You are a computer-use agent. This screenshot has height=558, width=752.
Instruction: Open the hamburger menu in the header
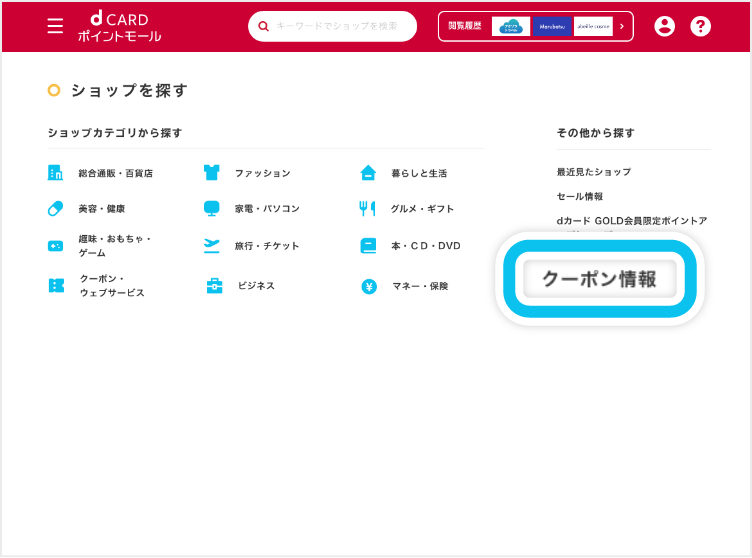(55, 26)
